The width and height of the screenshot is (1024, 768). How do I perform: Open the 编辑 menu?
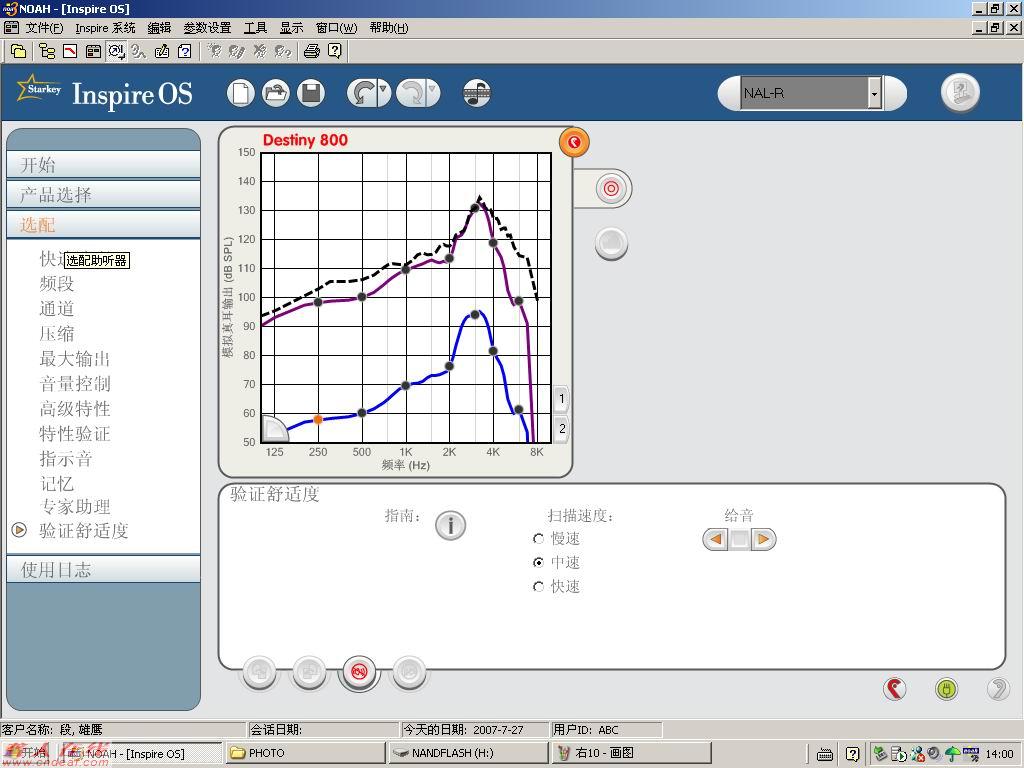pyautogui.click(x=159, y=27)
